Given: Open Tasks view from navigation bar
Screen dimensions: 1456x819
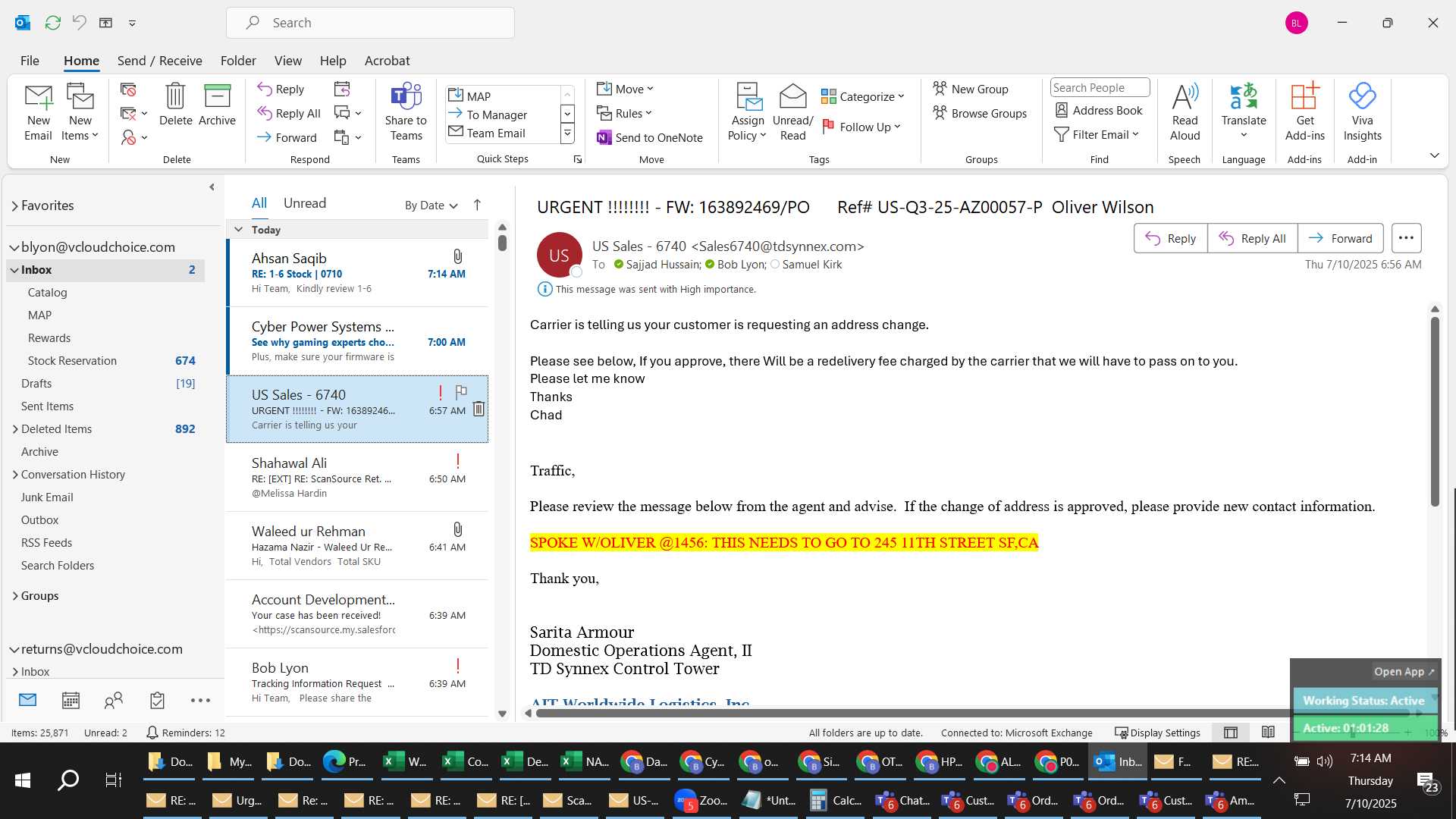Looking at the screenshot, I should [157, 701].
